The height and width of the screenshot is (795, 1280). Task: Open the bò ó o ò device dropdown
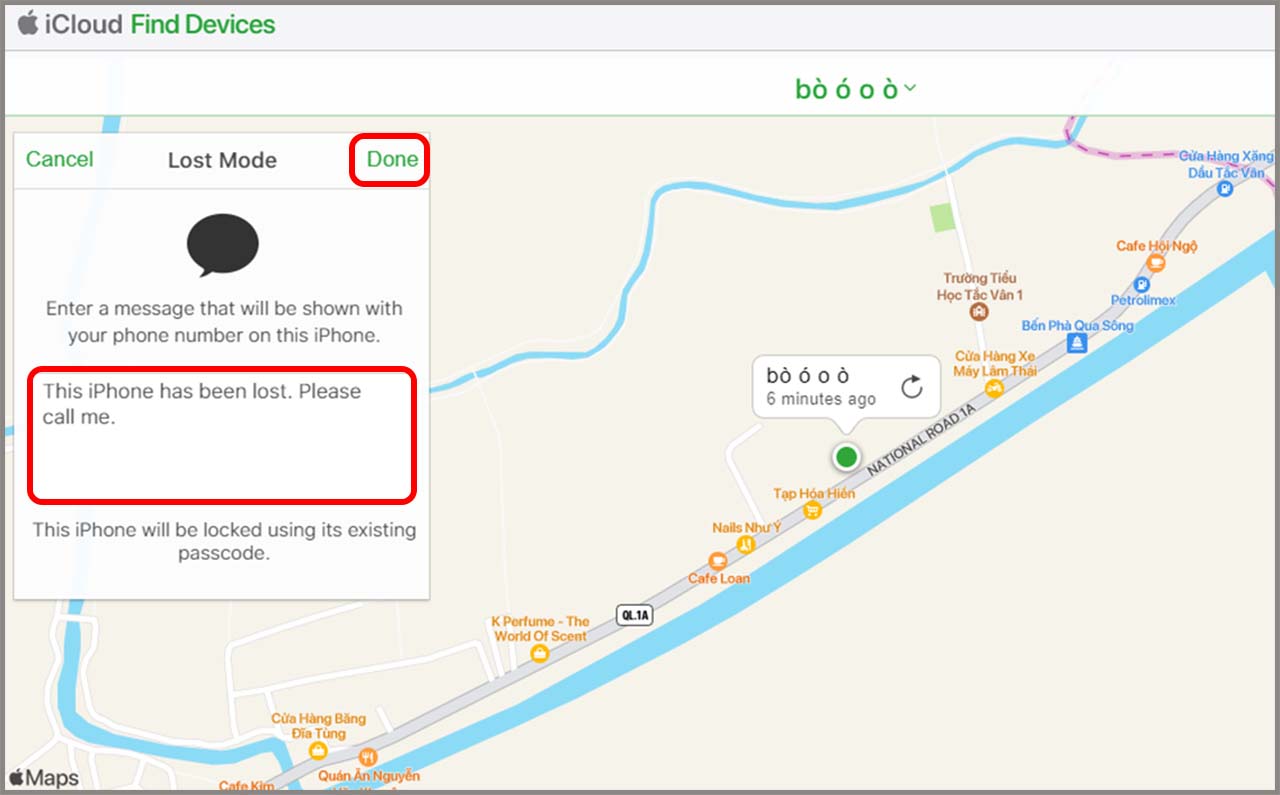click(x=856, y=88)
